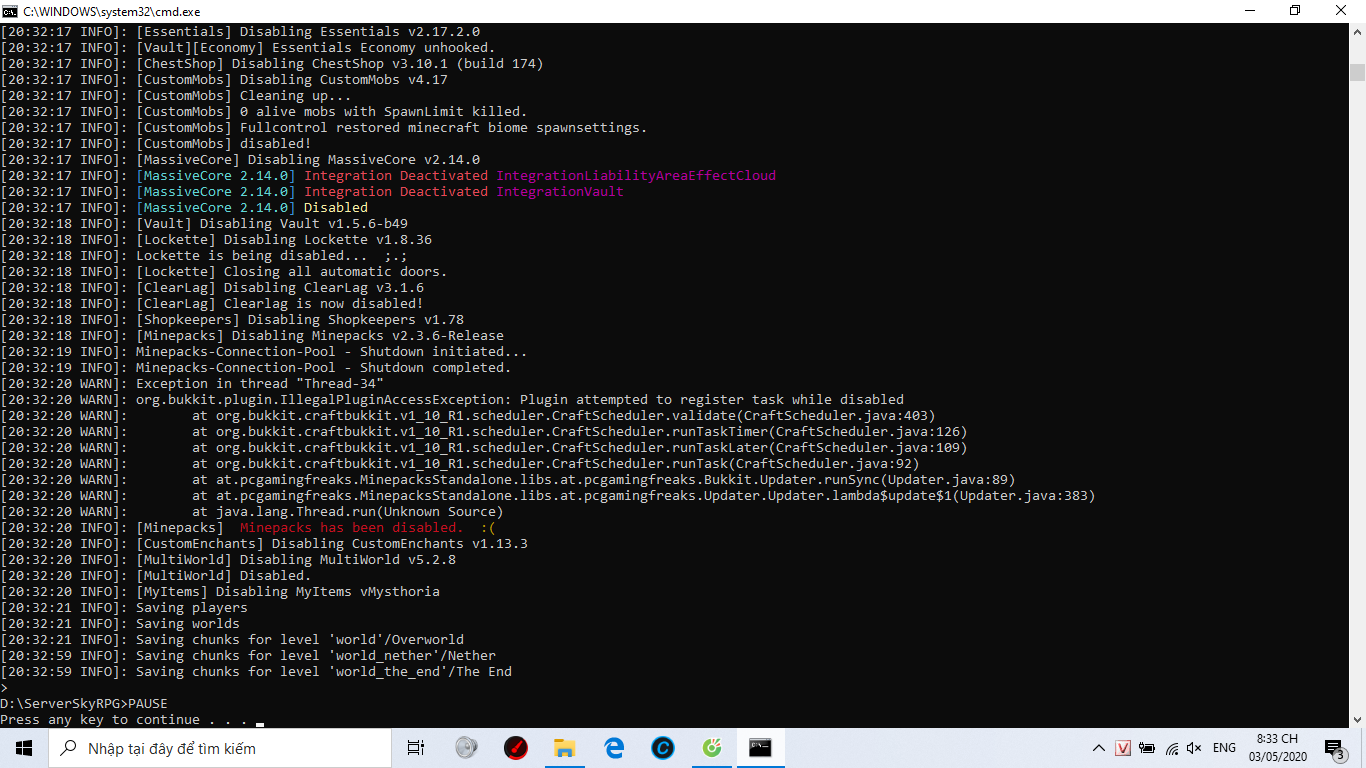Click 'java.lang.Thread.run(Unknown Source)' line
The height and width of the screenshot is (768, 1366).
(x=252, y=511)
